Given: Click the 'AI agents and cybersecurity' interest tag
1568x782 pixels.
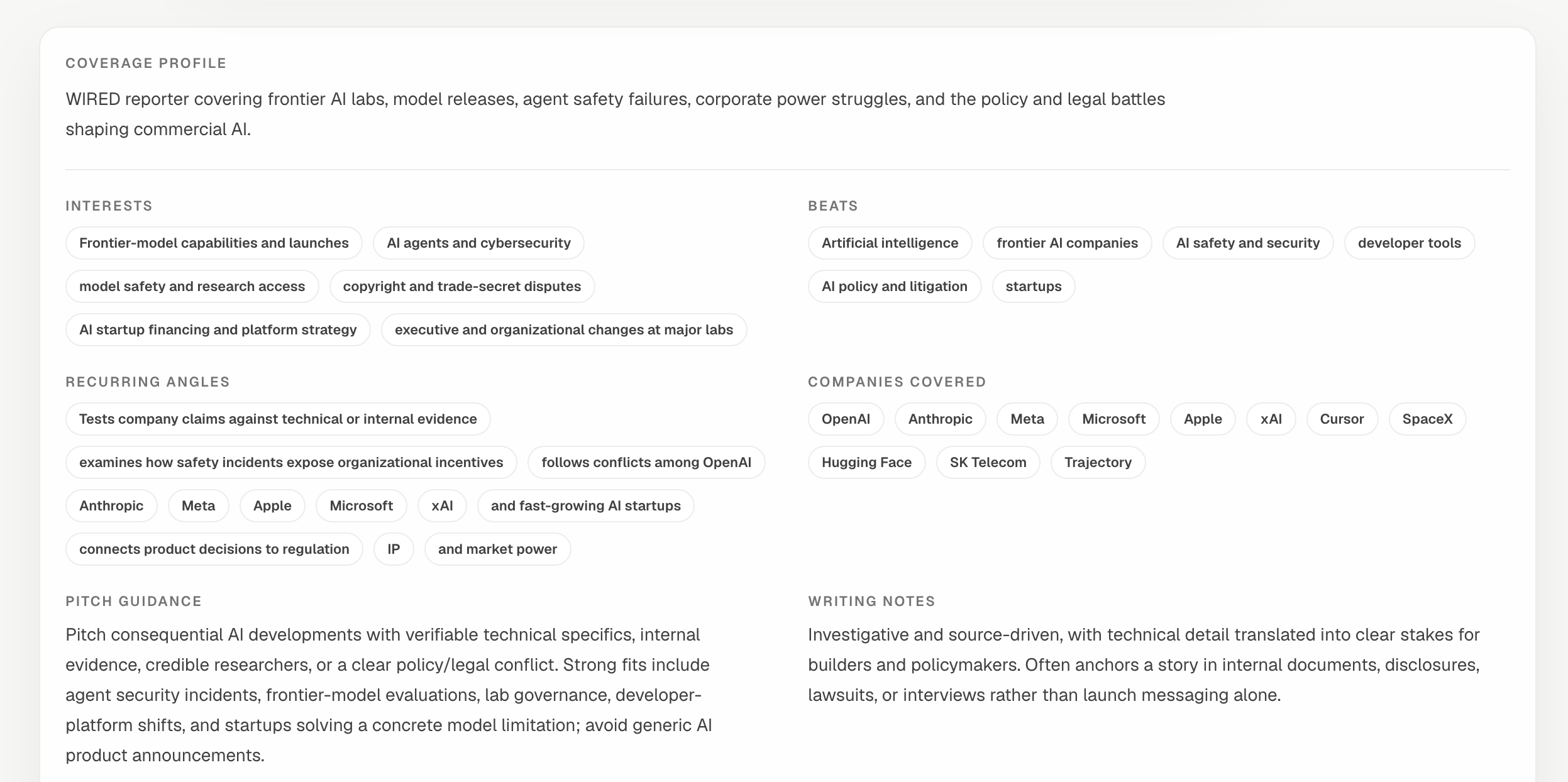Looking at the screenshot, I should click(478, 243).
